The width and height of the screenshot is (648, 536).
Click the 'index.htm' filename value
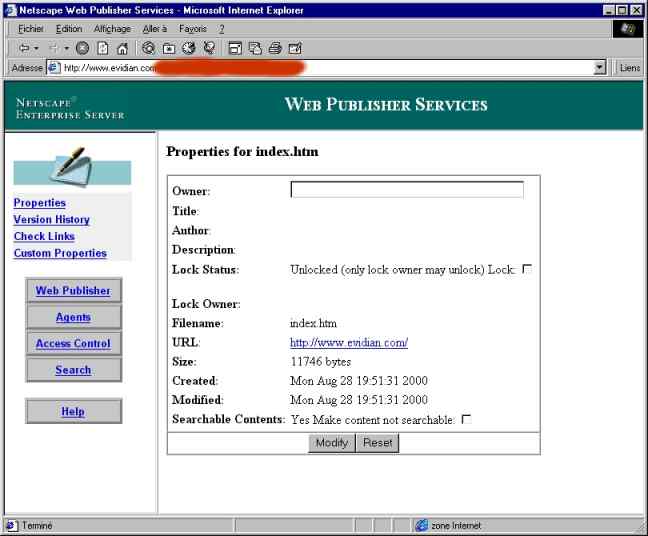click(x=313, y=323)
